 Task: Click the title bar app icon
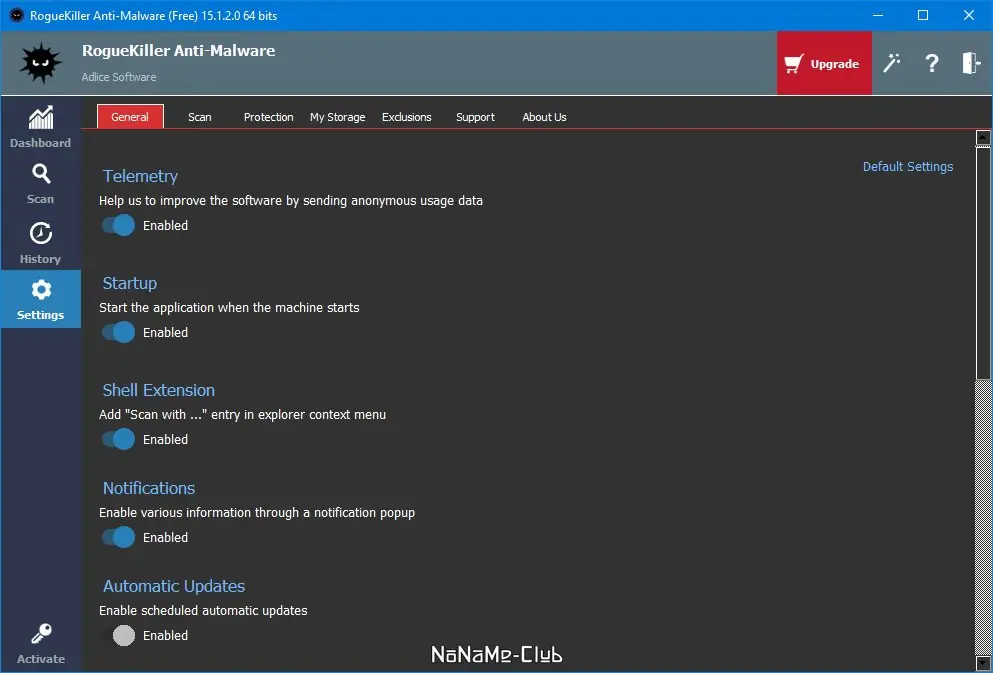point(16,15)
